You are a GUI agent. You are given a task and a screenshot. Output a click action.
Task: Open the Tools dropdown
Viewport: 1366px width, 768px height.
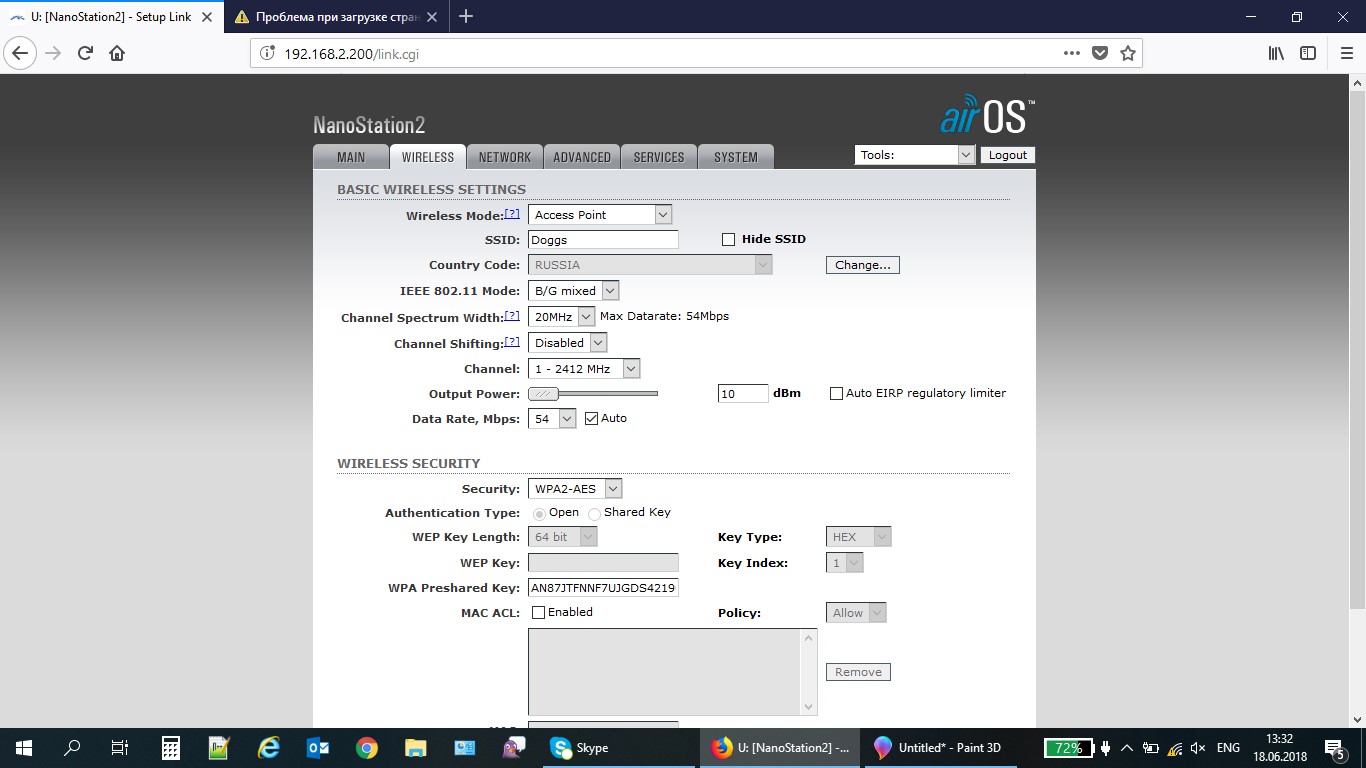[x=914, y=155]
